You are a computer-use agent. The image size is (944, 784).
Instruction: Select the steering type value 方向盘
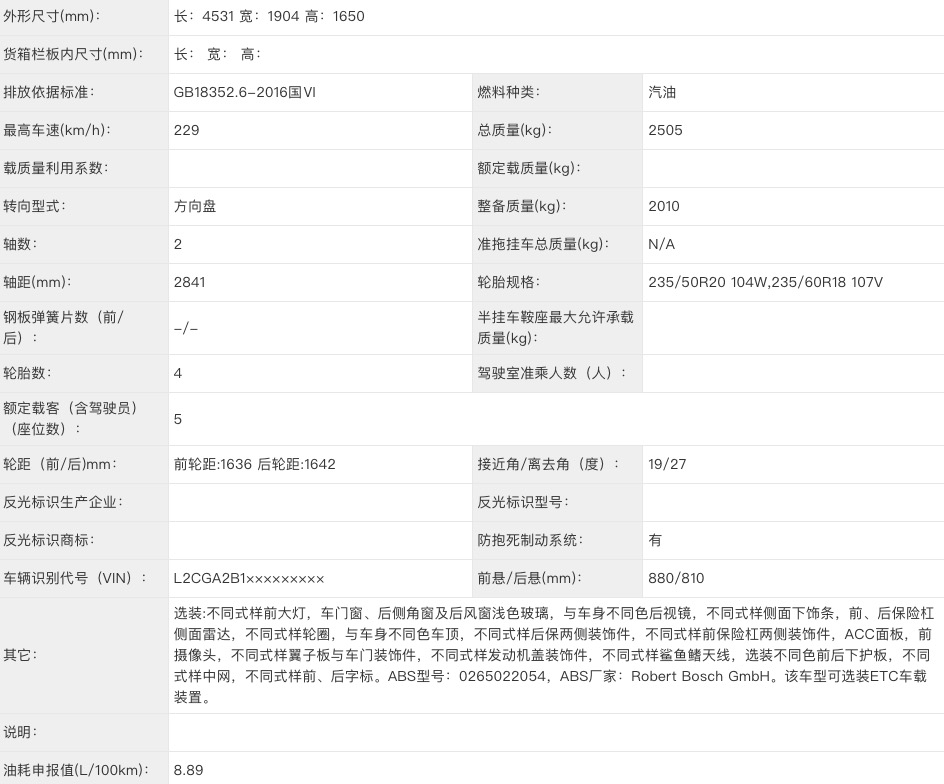[194, 206]
